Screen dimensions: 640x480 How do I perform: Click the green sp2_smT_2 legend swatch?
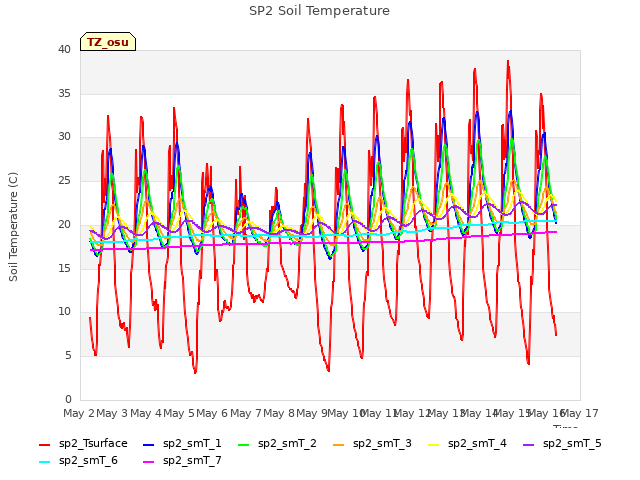(x=244, y=444)
